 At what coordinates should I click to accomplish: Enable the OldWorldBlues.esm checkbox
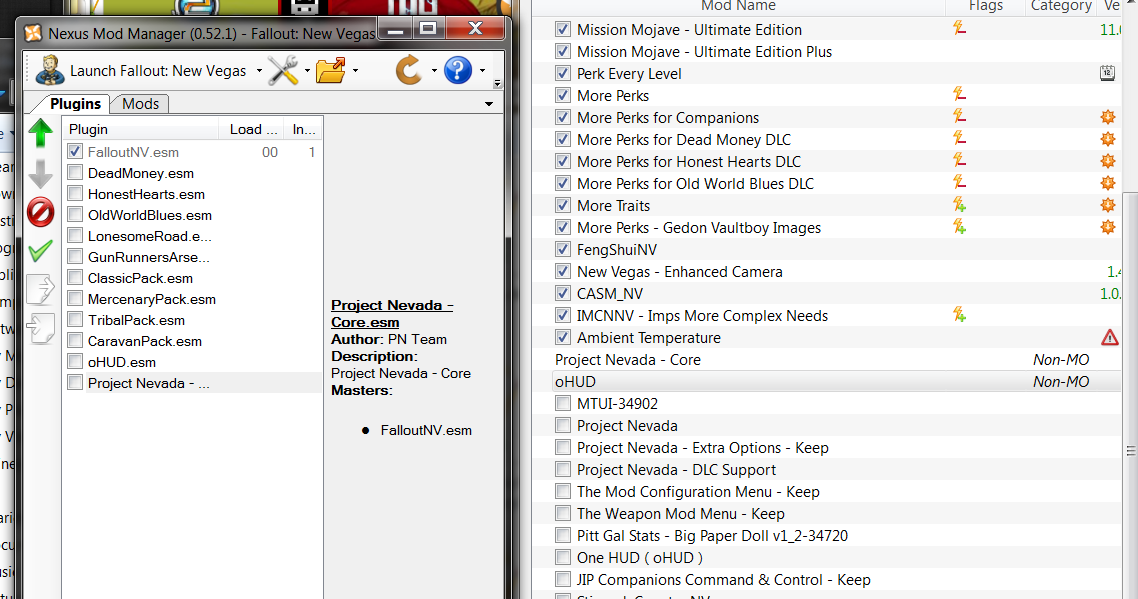[x=75, y=214]
